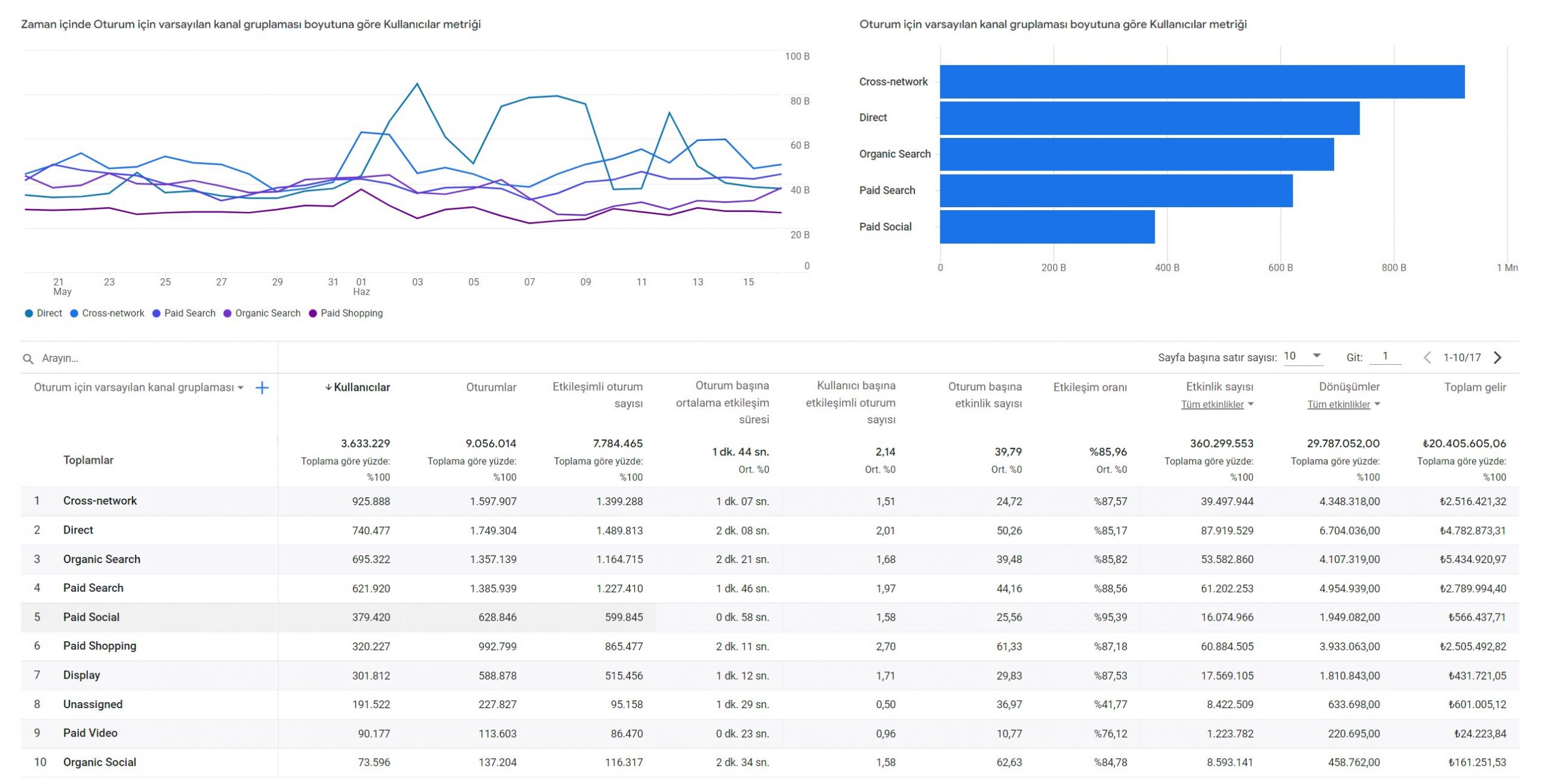Click the Cross-network row label
Viewport: 1542px width, 784px height.
click(100, 501)
